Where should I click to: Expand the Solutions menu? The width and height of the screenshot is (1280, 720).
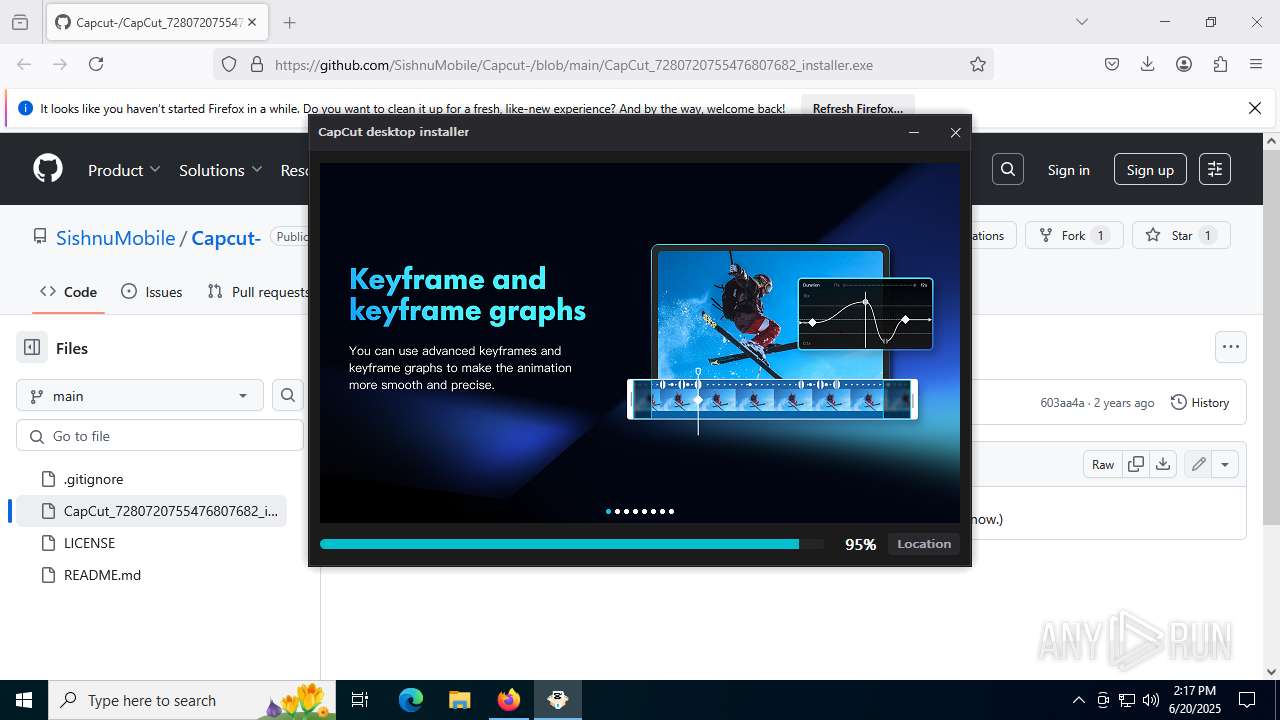tap(220, 170)
